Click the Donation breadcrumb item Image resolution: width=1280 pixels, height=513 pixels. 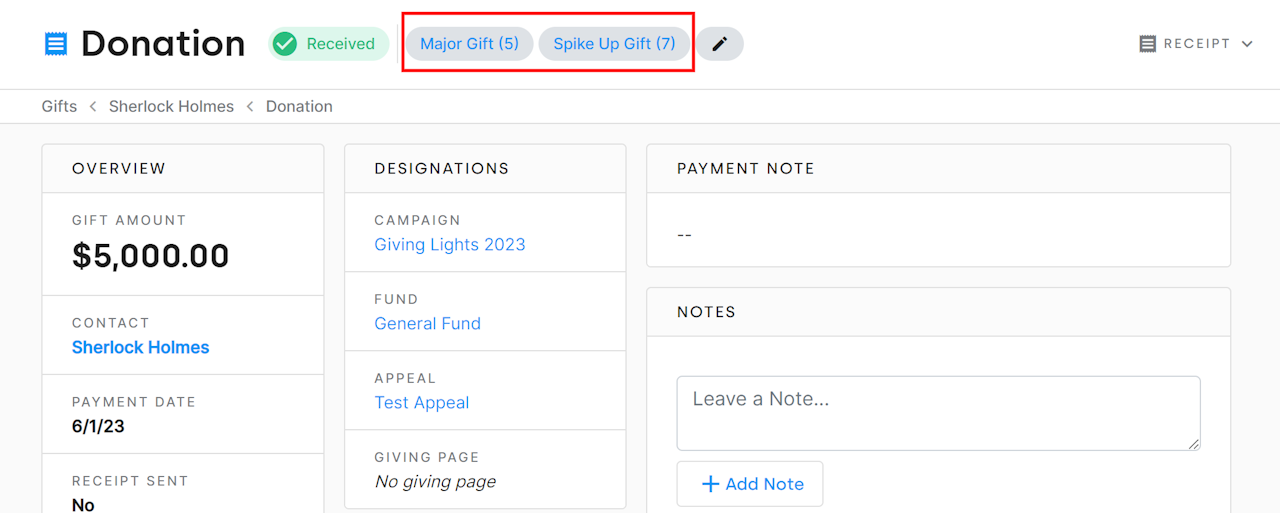299,106
